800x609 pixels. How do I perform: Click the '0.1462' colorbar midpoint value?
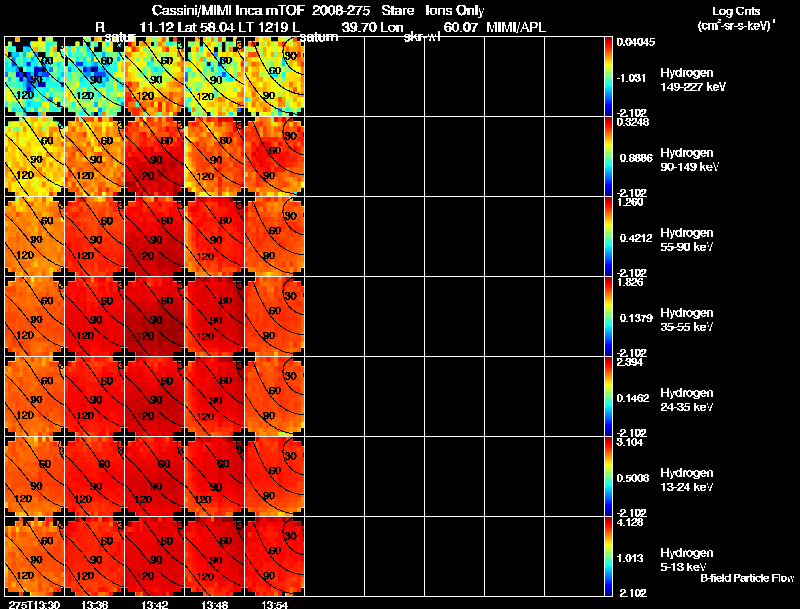633,398
